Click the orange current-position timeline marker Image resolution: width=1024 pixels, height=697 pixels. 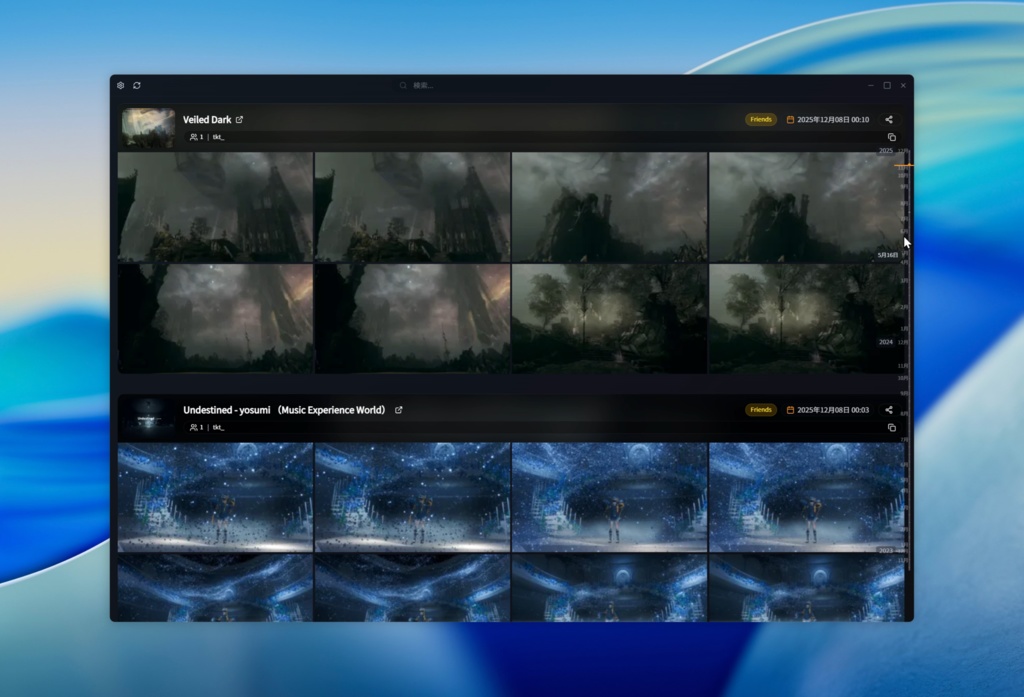[x=904, y=165]
